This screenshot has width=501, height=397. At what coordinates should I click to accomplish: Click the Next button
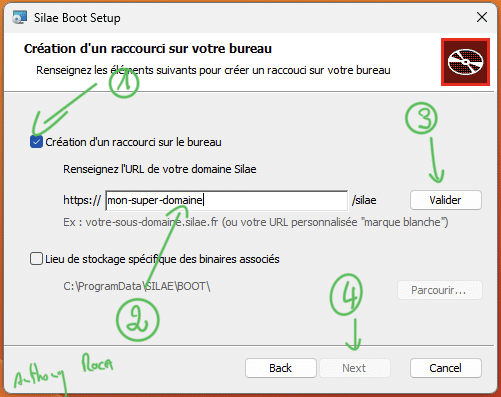coord(354,368)
